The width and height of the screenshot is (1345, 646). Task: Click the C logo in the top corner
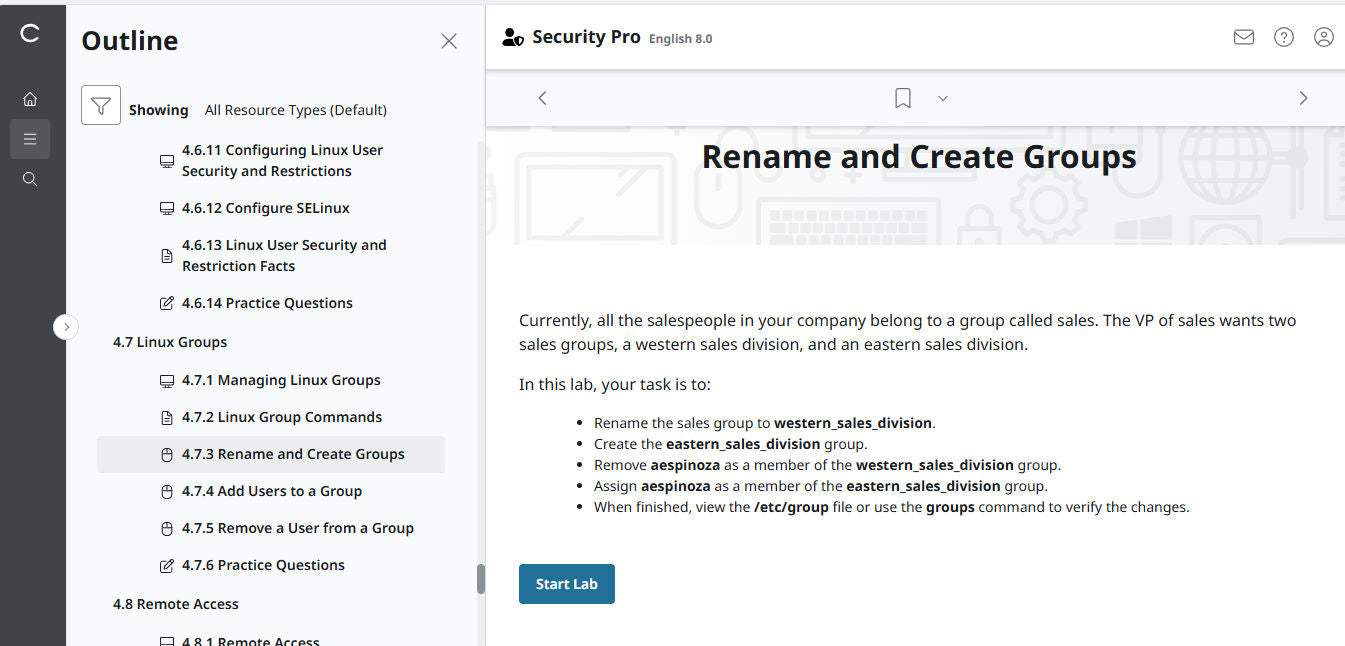[x=30, y=33]
